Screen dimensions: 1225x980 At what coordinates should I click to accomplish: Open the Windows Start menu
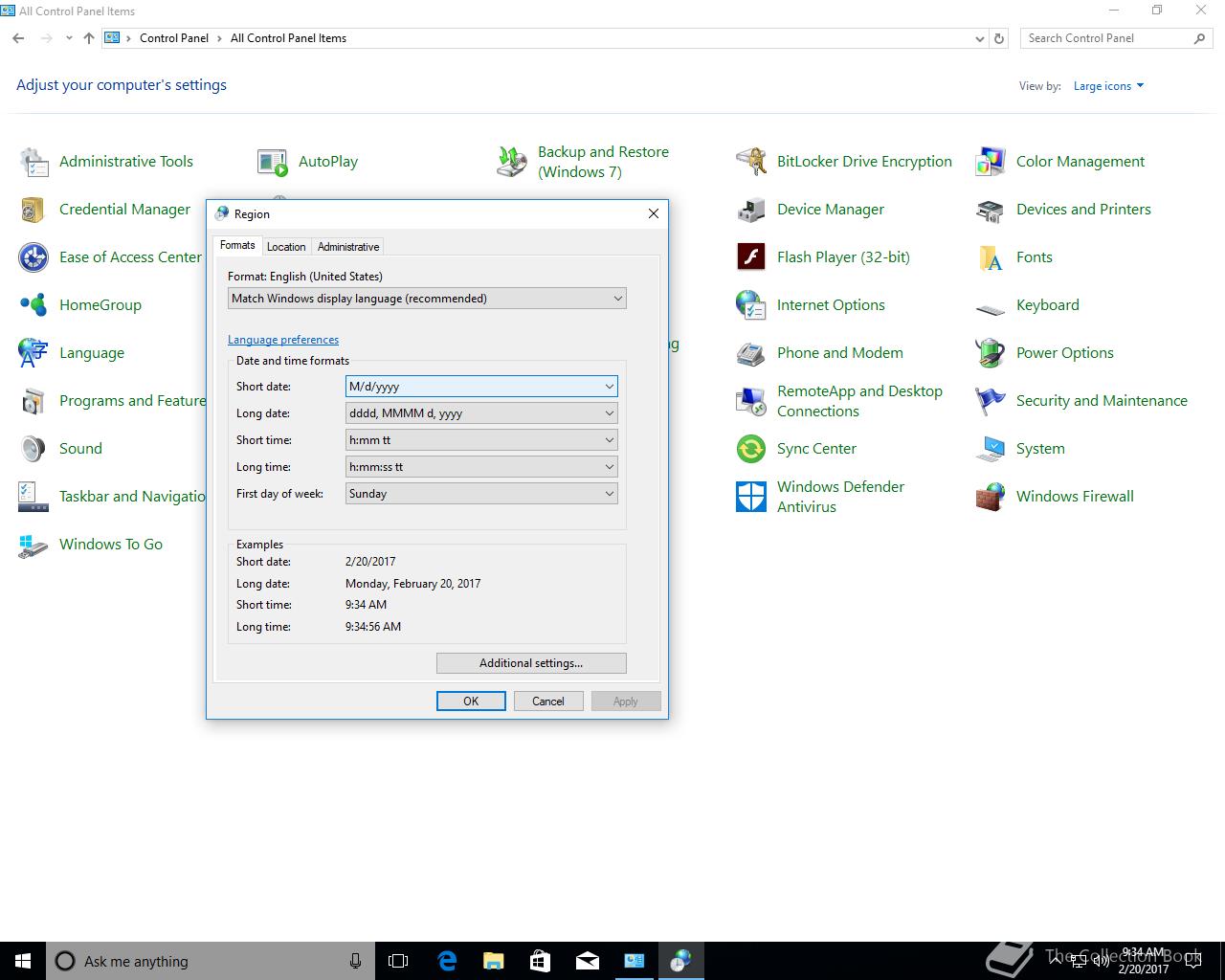coord(23,961)
